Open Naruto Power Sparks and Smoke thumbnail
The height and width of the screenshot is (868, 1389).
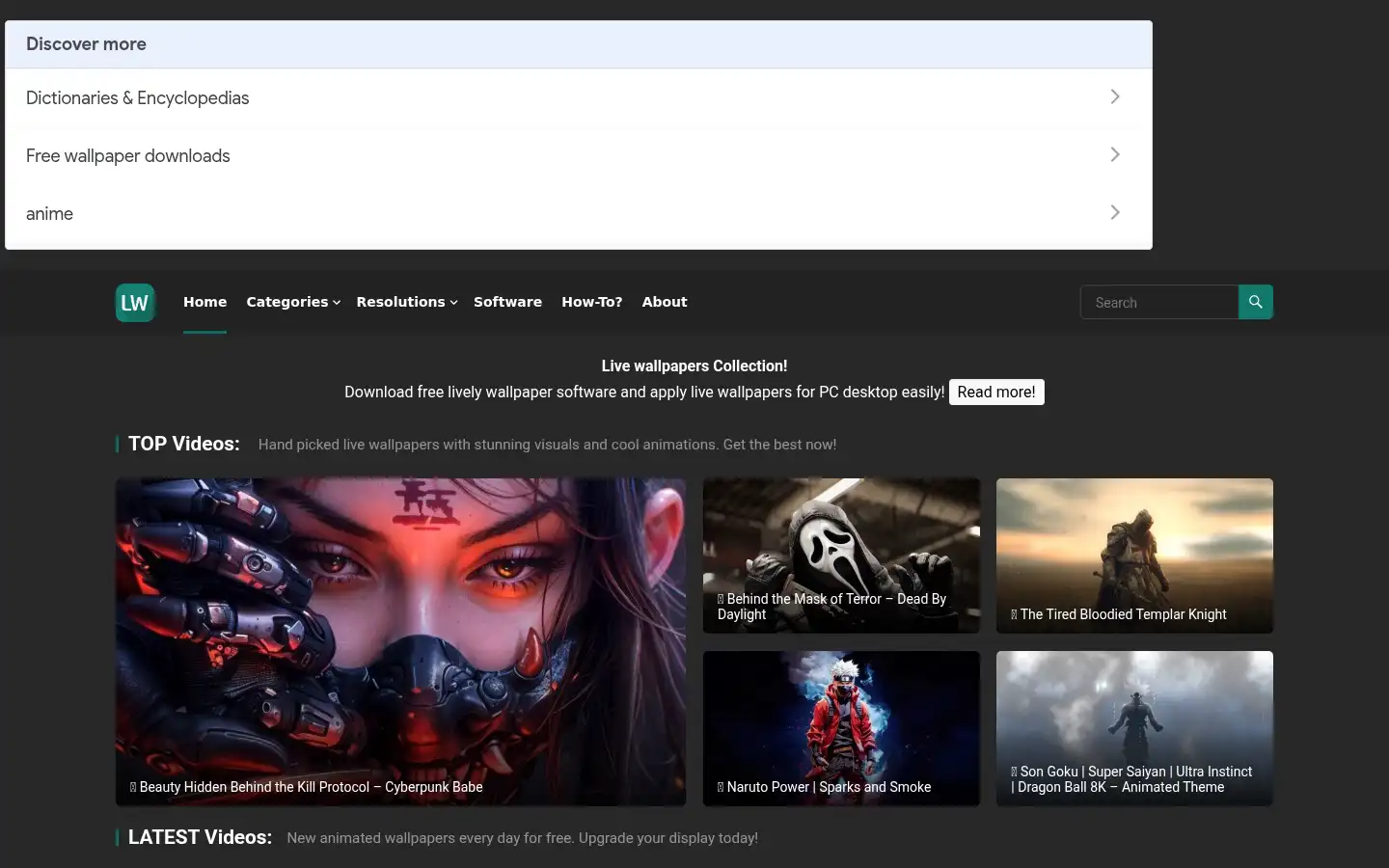841,728
